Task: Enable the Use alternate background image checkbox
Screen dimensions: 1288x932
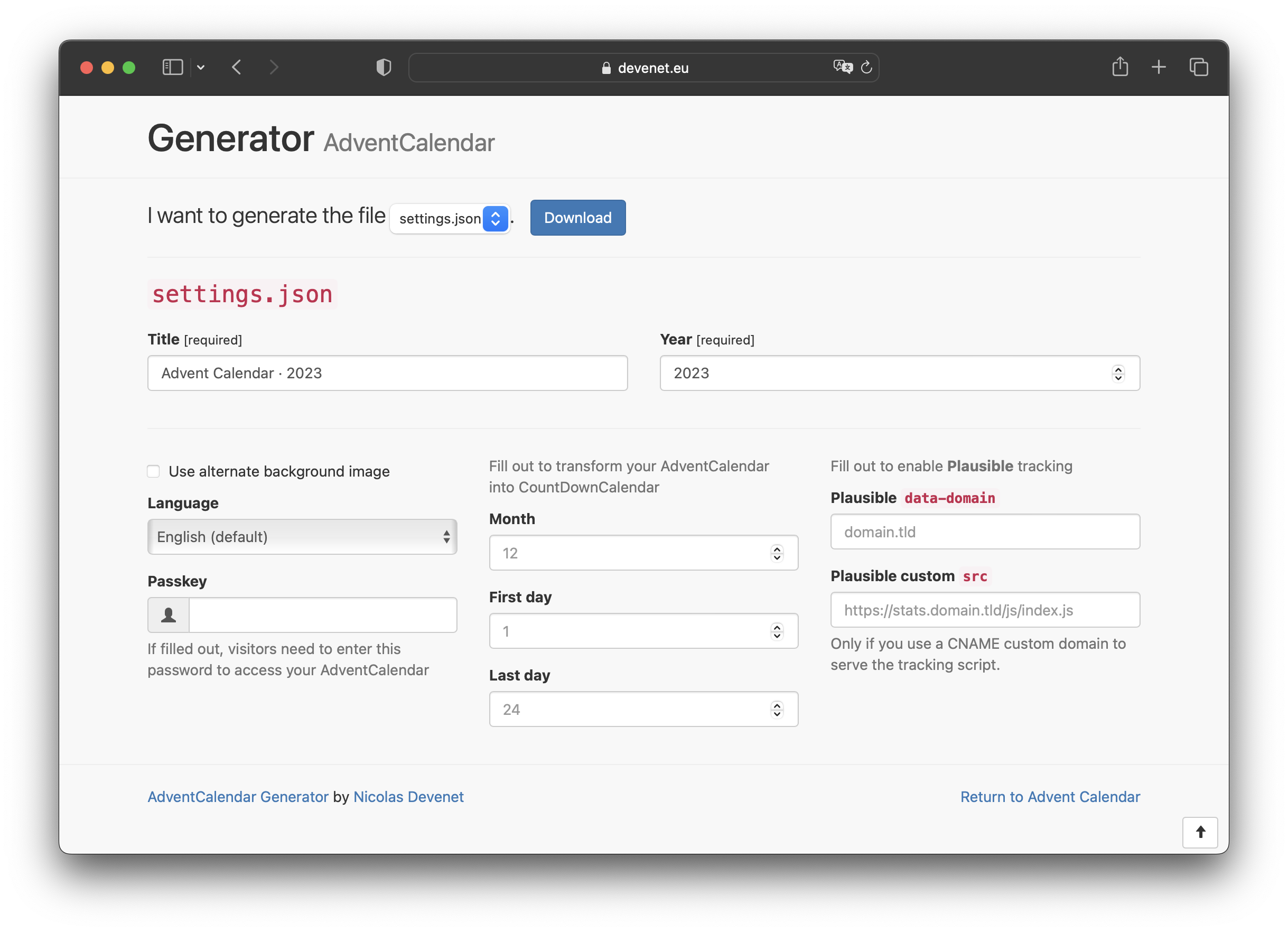Action: [153, 471]
